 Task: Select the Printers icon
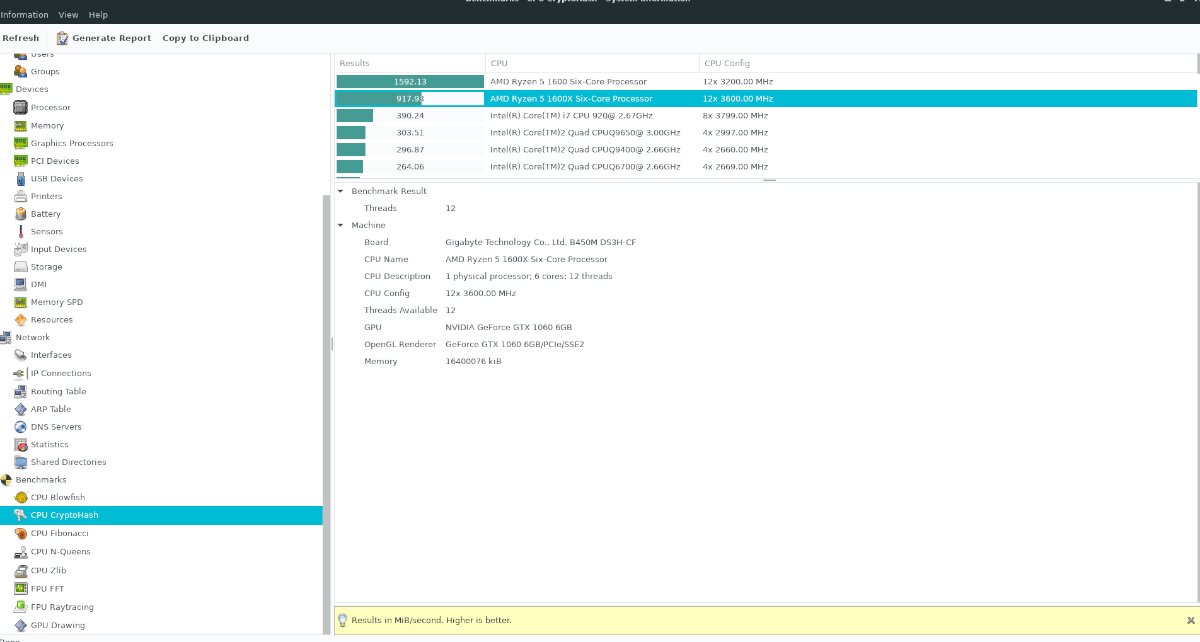21,196
